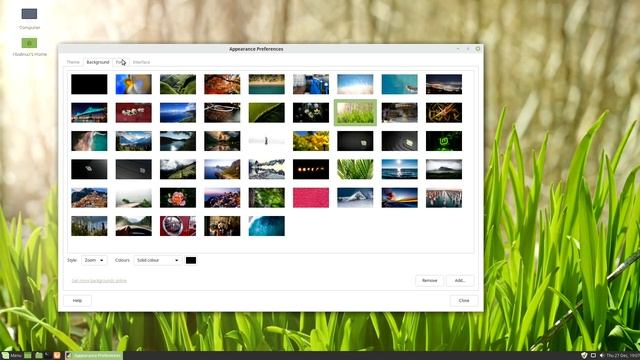Switch to the Background tab
Viewport: 640px width, 360px height.
tap(98, 62)
